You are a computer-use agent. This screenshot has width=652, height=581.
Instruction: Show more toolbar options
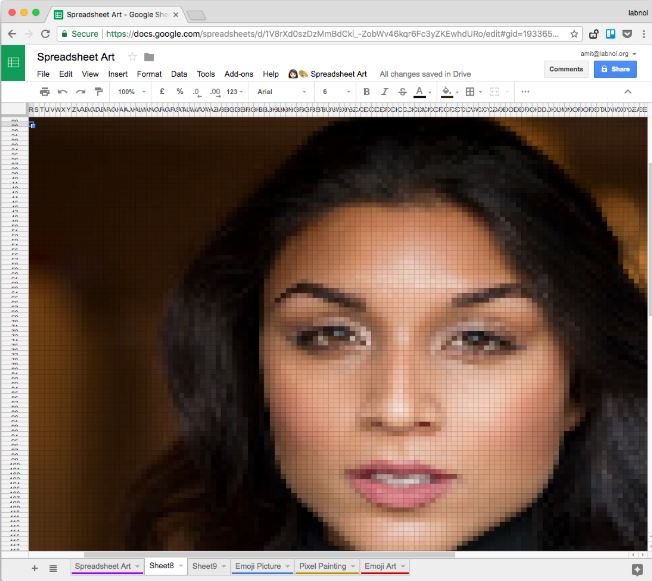tap(525, 91)
